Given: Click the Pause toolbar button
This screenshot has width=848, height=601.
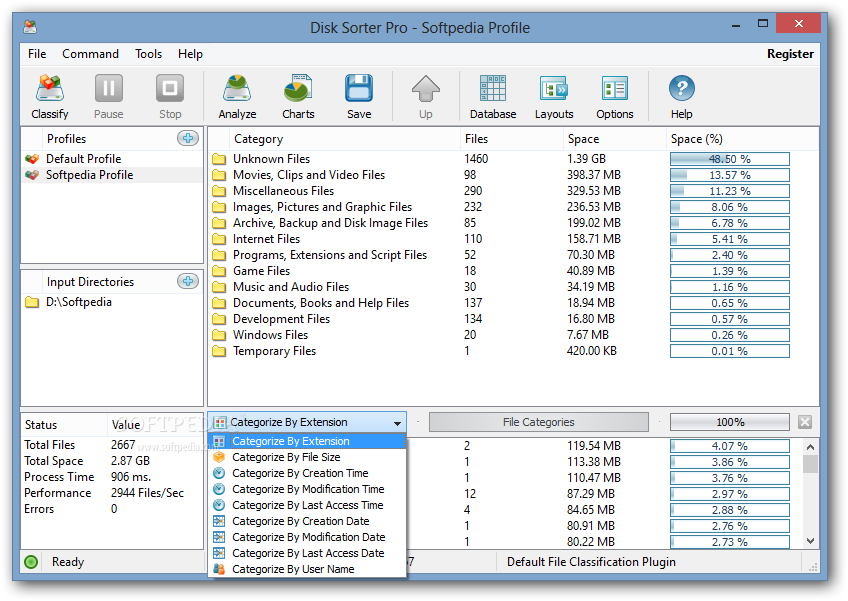Looking at the screenshot, I should (x=109, y=97).
